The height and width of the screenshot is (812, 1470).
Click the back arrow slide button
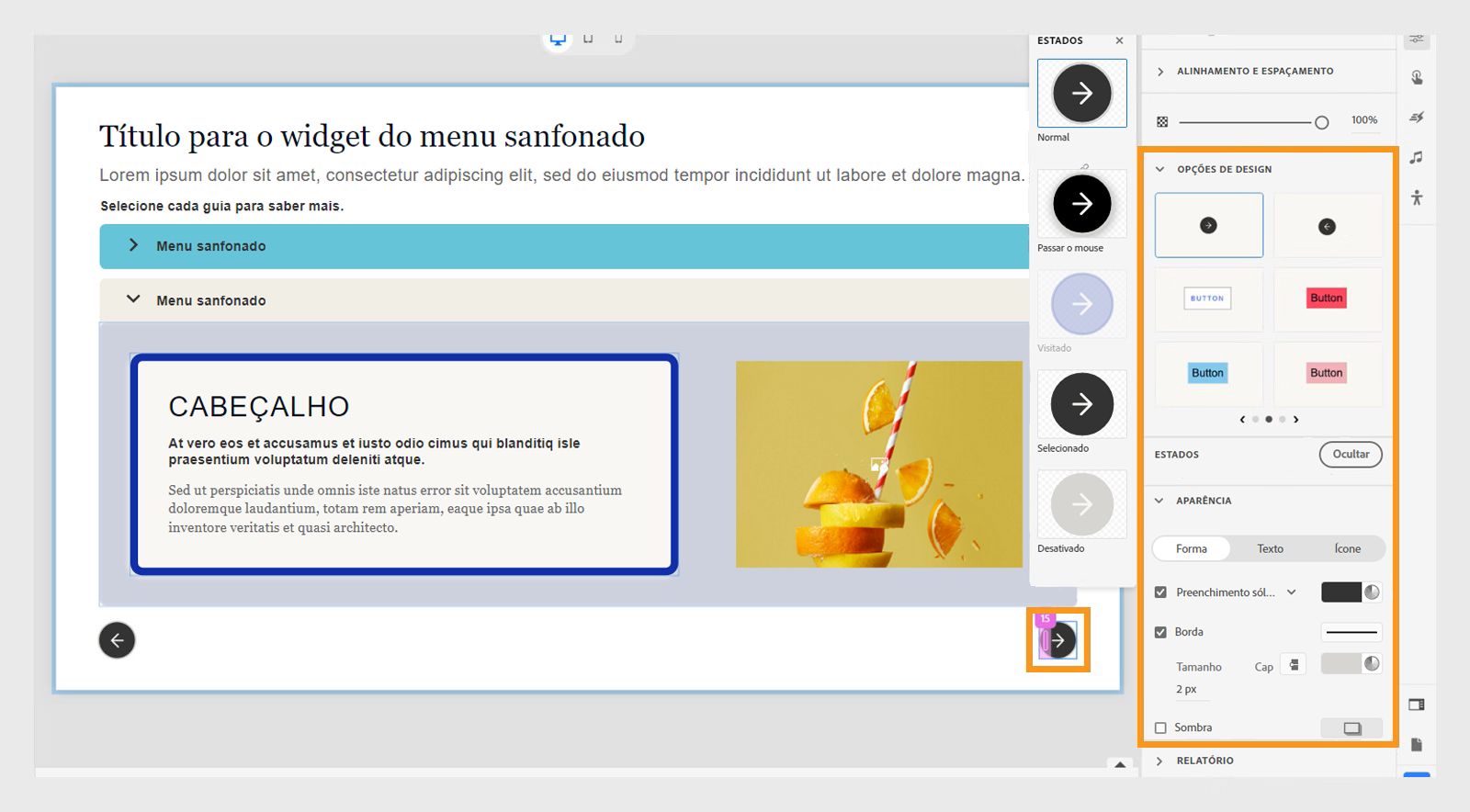point(117,640)
